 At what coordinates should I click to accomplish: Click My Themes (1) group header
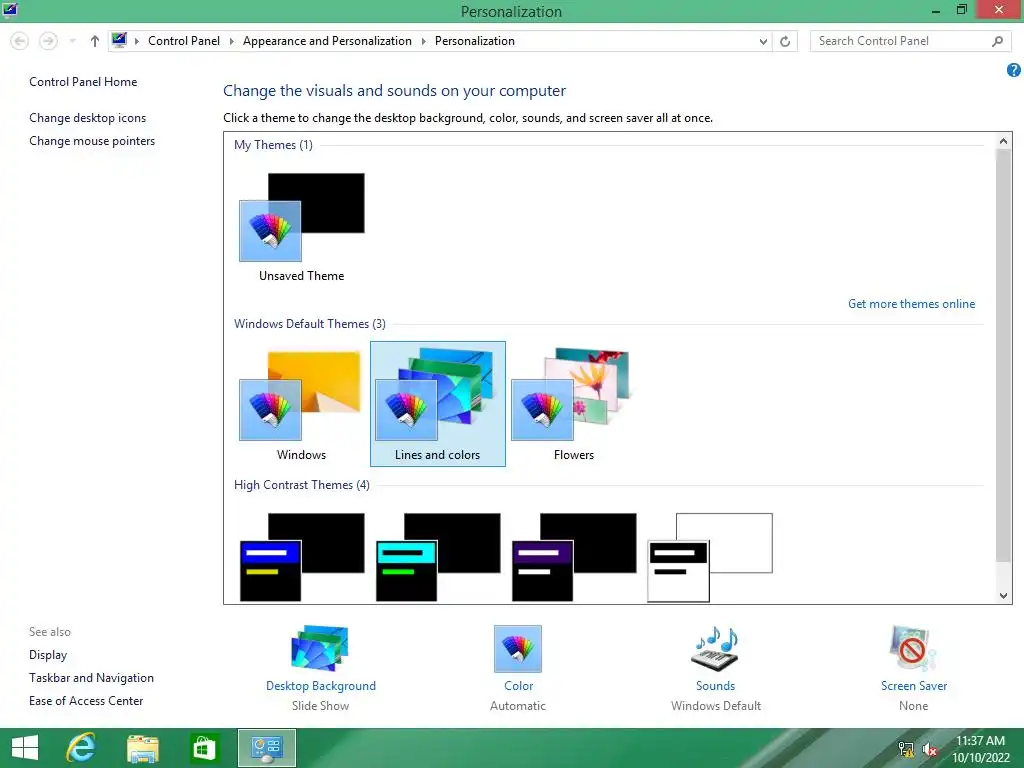click(273, 144)
